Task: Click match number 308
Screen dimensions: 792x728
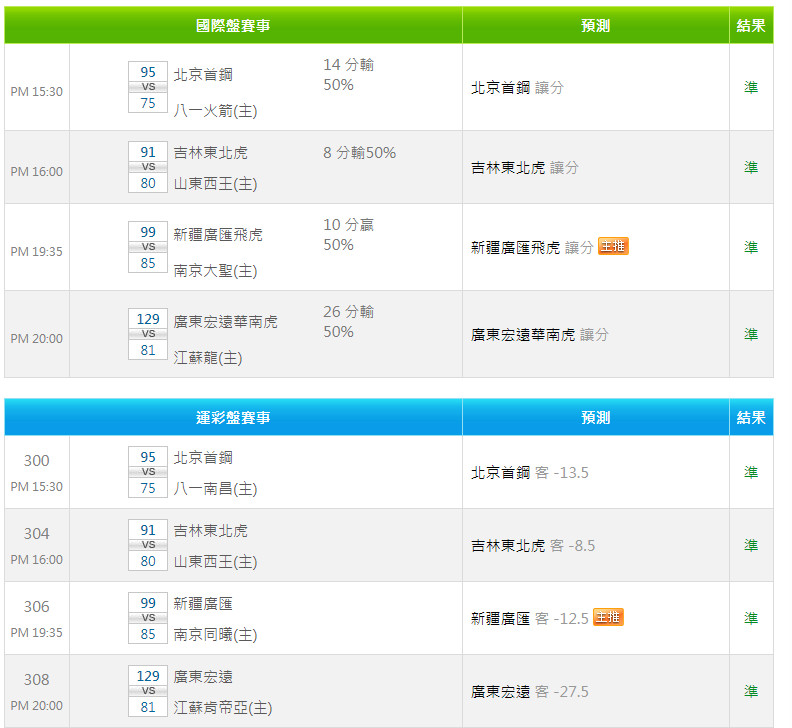Action: click(x=37, y=680)
